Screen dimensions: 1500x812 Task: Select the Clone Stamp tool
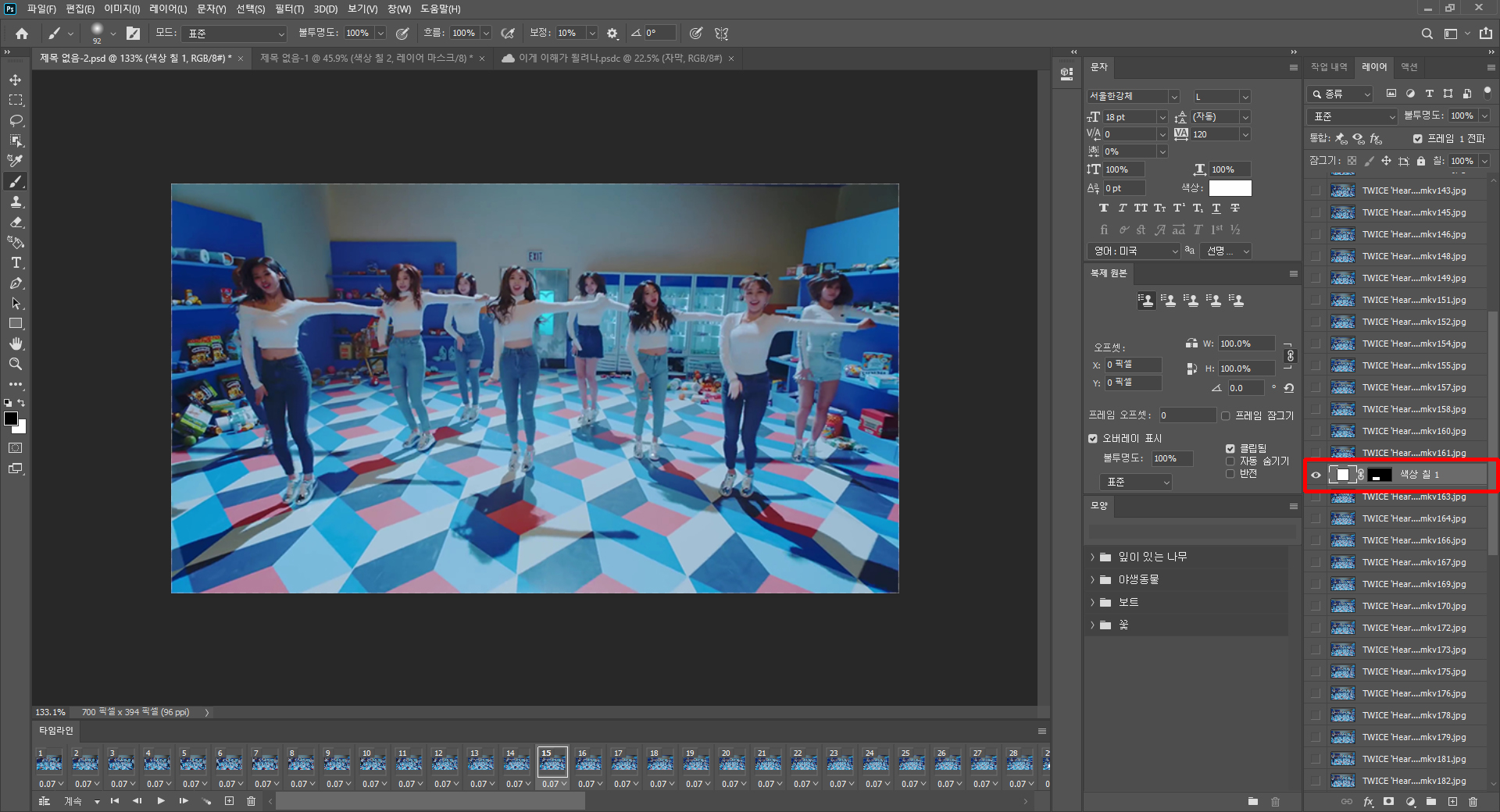pos(16,201)
